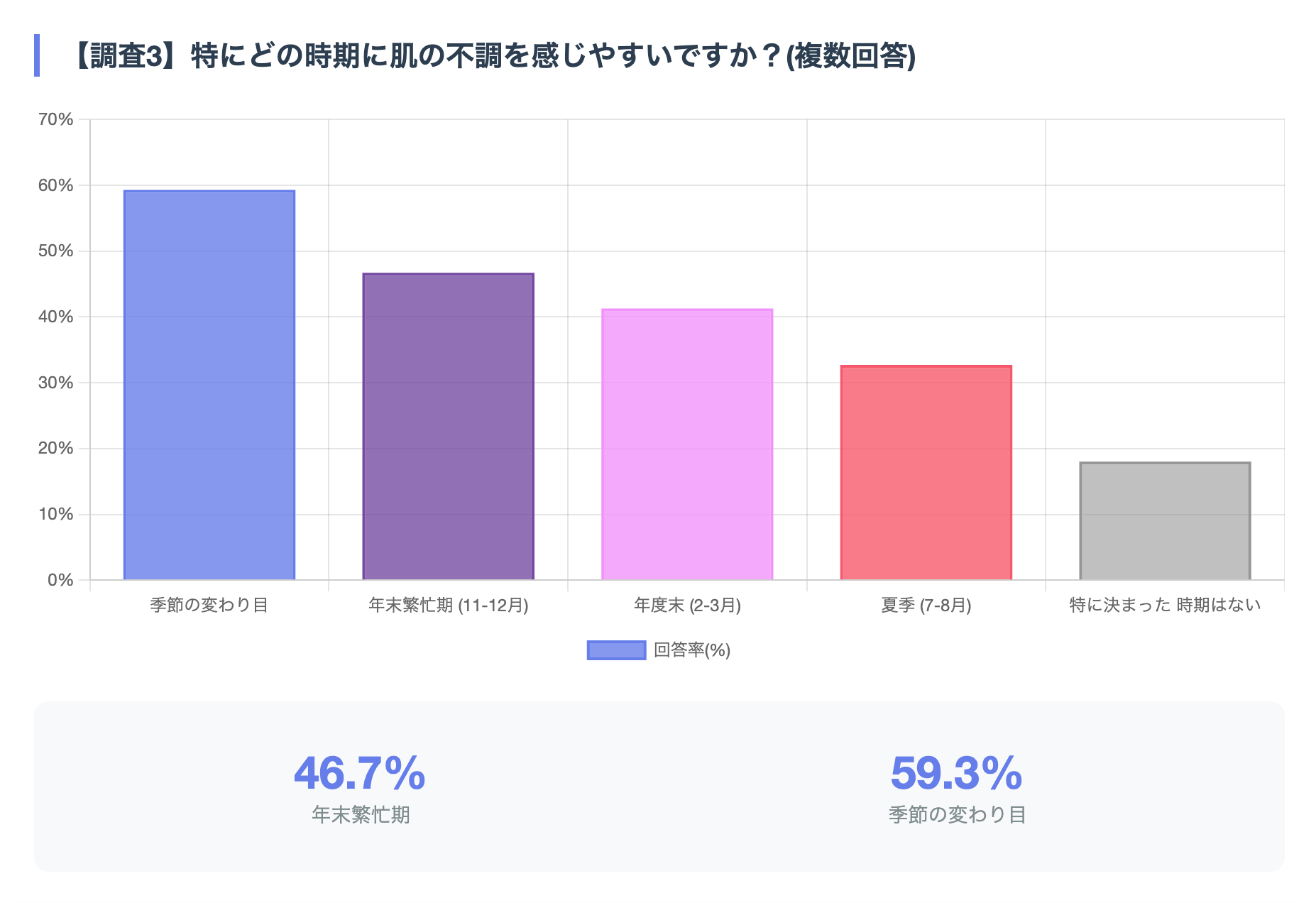Click the x-axis label 夏季 (7-8月)
The image size is (1316, 903).
coord(926,606)
